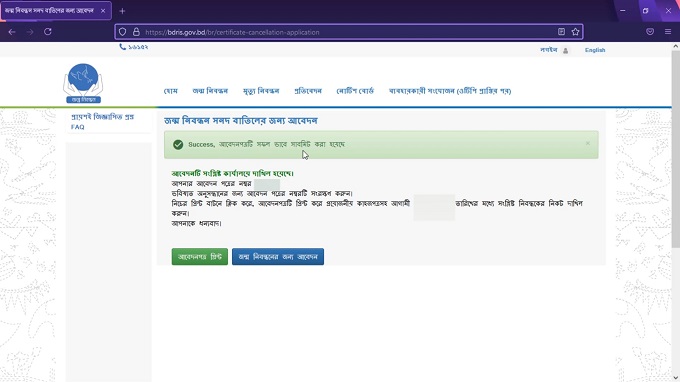The width and height of the screenshot is (680, 382).
Task: Click the phone icon beside ১৬১৫২
Action: pyautogui.click(x=122, y=47)
